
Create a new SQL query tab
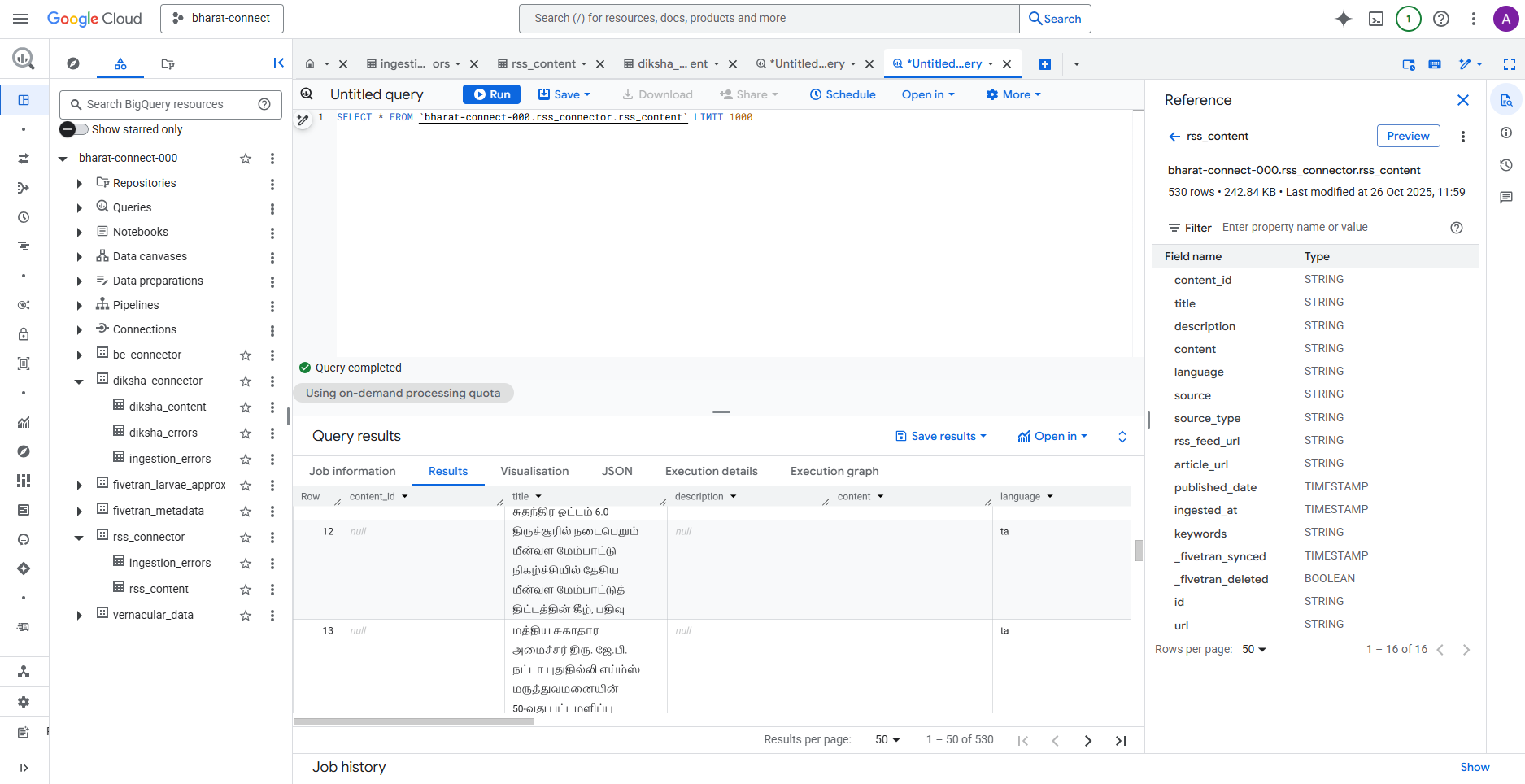(1045, 64)
